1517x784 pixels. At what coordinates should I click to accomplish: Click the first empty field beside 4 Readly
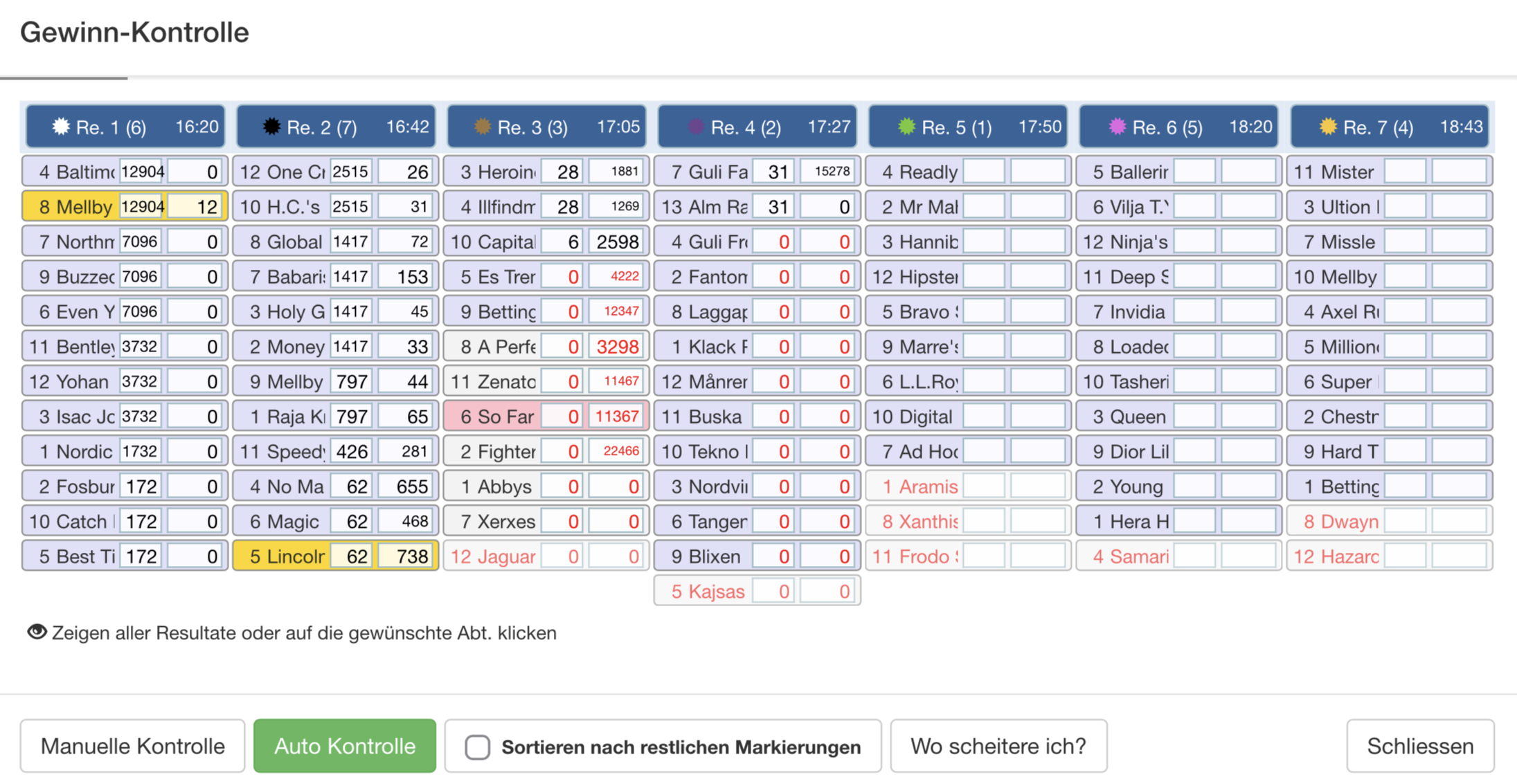(983, 172)
